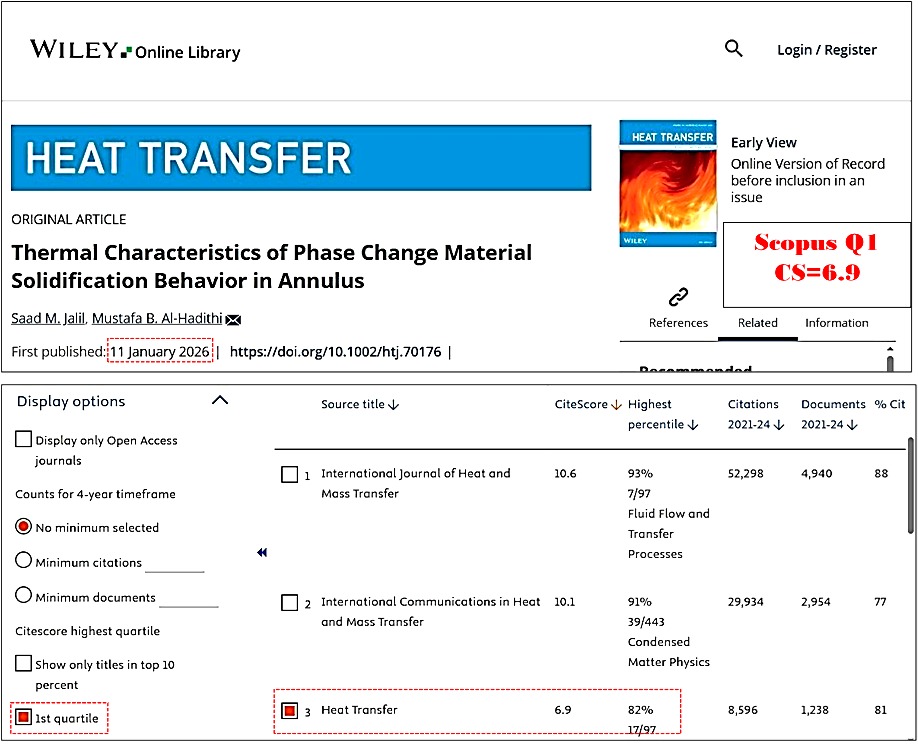Open author Saad M. Jalil link
918x745 pixels.
pos(47,319)
